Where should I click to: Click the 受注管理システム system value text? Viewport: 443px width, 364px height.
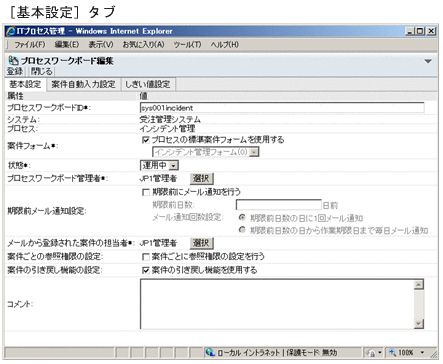[x=170, y=119]
